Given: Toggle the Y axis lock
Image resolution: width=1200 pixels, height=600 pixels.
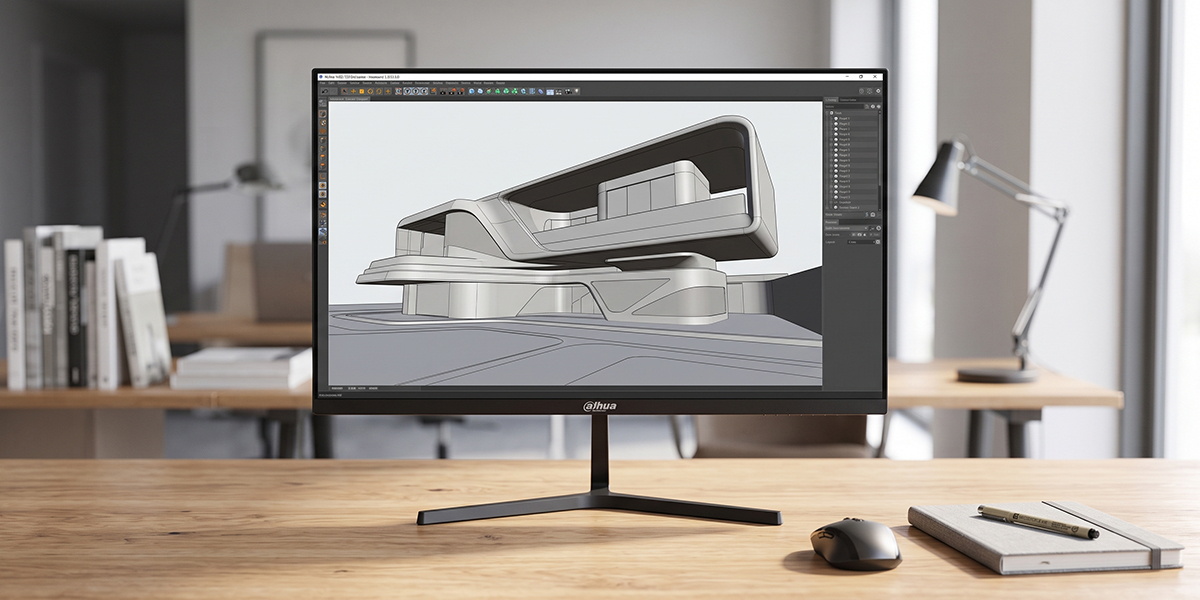Looking at the screenshot, I should [x=416, y=91].
